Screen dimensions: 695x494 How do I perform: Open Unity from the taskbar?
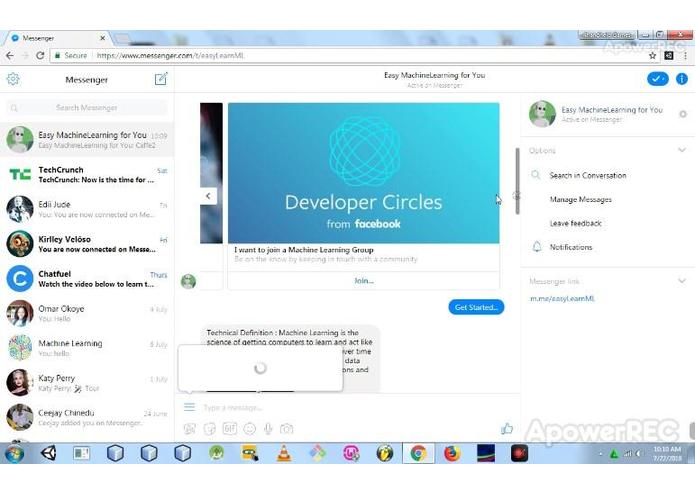click(48, 453)
